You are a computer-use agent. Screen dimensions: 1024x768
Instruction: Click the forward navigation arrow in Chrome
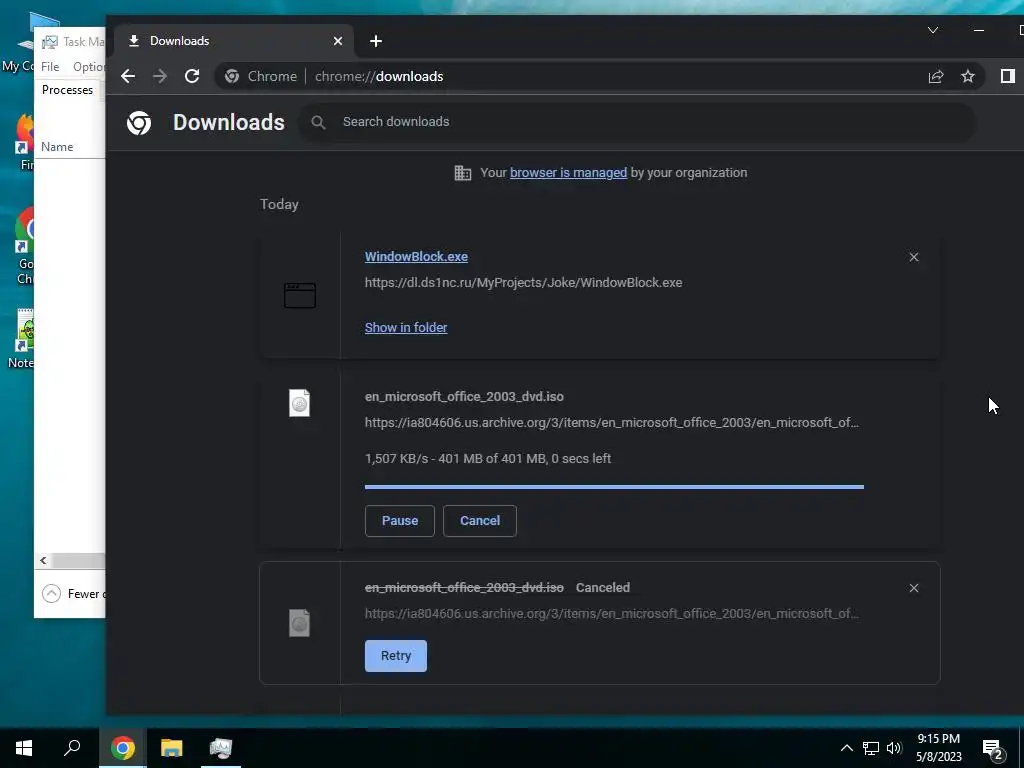point(160,76)
